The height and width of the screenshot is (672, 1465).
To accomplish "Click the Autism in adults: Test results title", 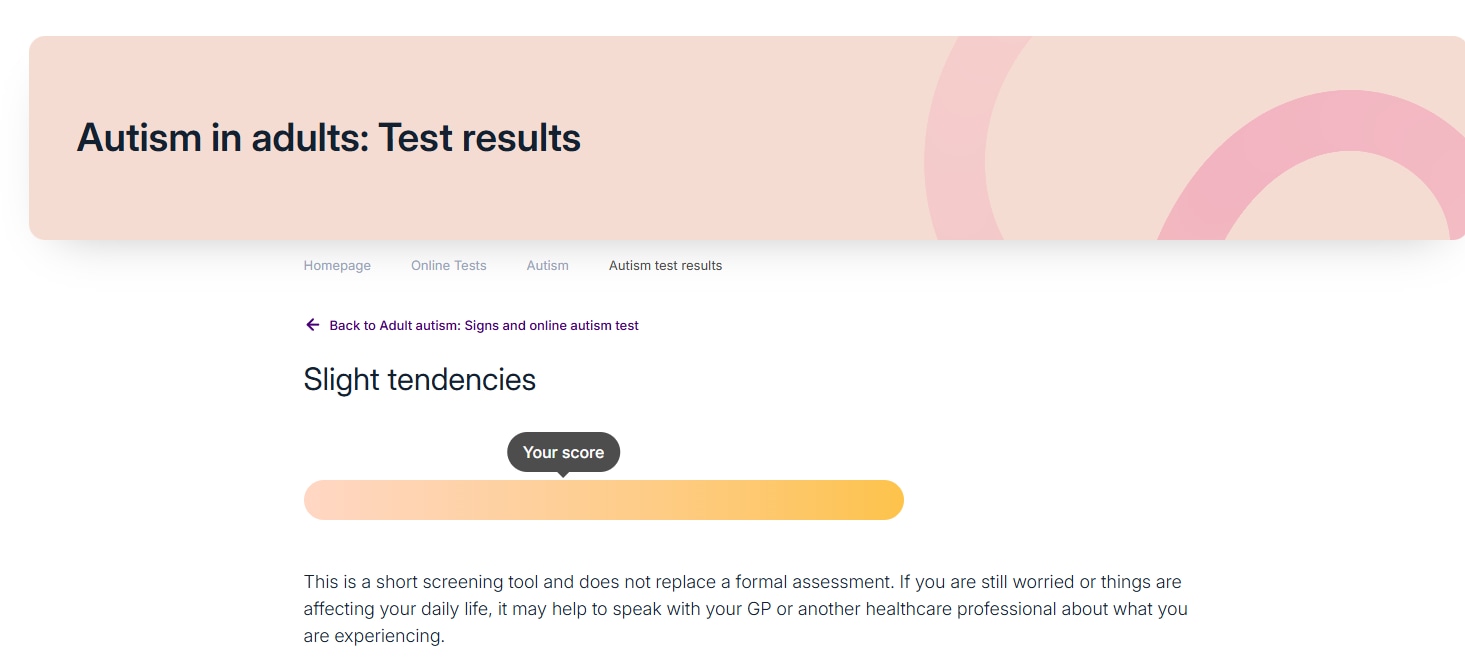I will pyautogui.click(x=329, y=138).
